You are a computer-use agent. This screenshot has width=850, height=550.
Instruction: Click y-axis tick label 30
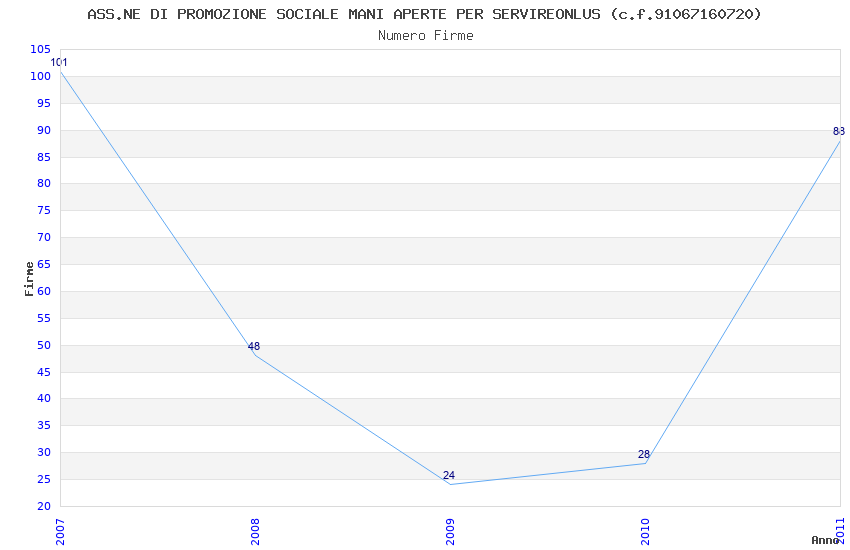(44, 452)
